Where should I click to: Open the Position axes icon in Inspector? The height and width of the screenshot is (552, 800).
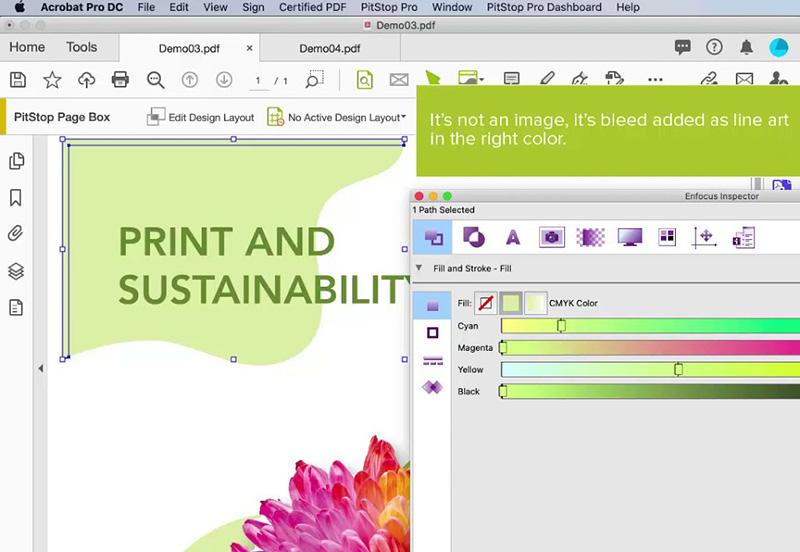click(x=705, y=237)
